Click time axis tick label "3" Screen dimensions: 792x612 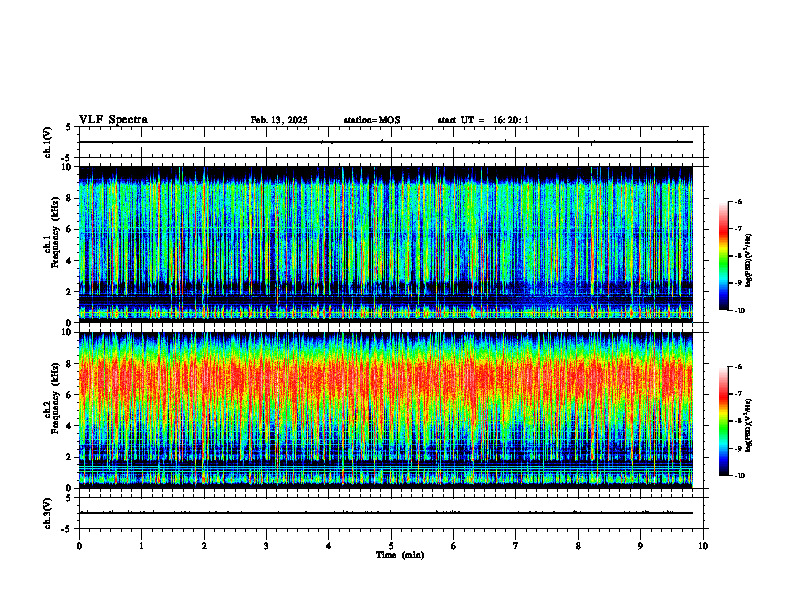[266, 546]
